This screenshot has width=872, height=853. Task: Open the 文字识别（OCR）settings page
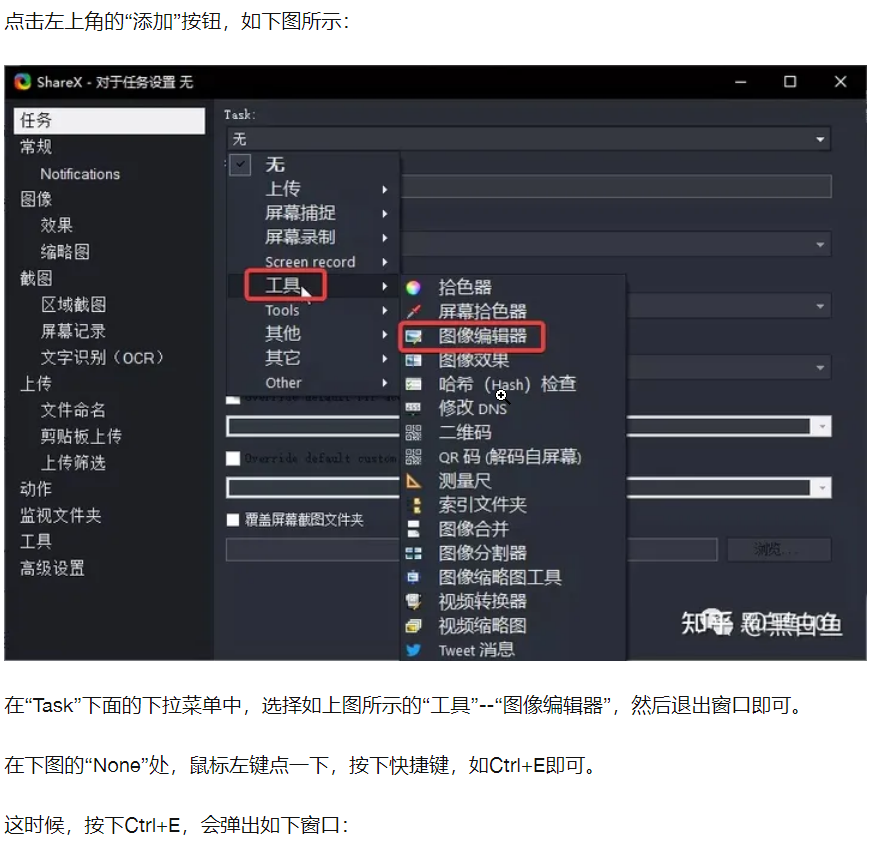pyautogui.click(x=102, y=358)
